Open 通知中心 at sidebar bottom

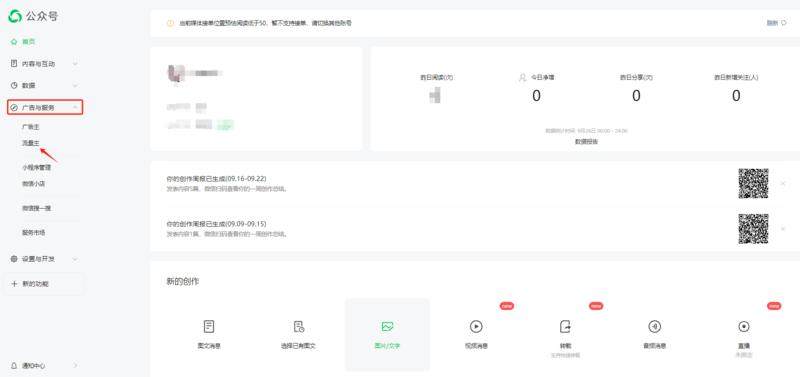[x=45, y=366]
